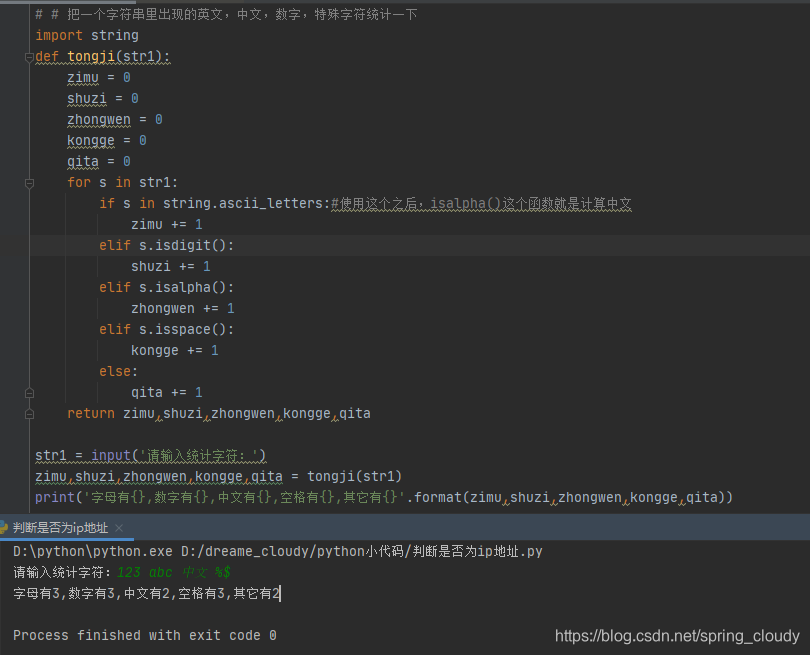Click the 'zhongwen += 1' statement
This screenshot has height=655, width=810.
pyautogui.click(x=183, y=309)
